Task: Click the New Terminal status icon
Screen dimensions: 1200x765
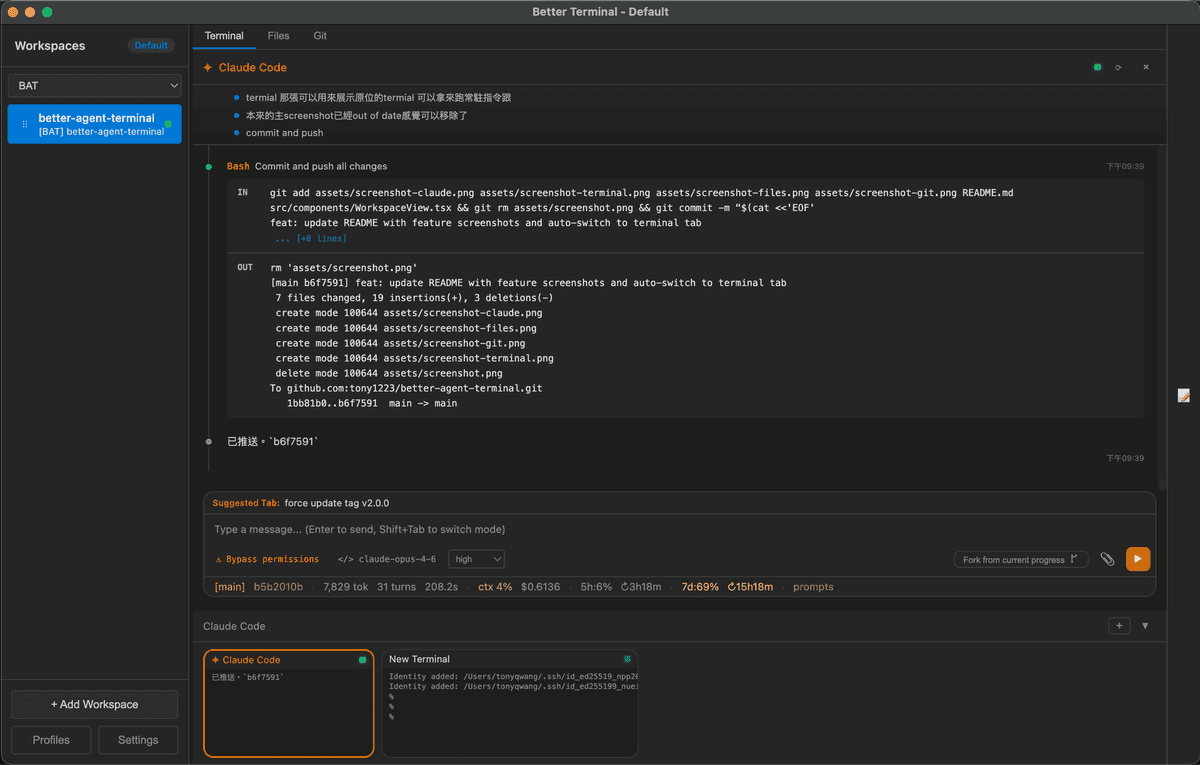Action: coord(627,659)
